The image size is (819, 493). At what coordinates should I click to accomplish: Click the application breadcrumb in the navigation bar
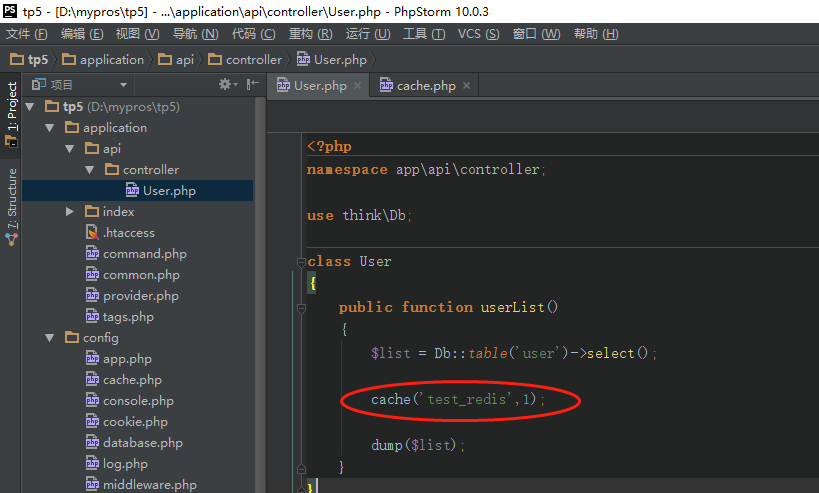(x=103, y=60)
